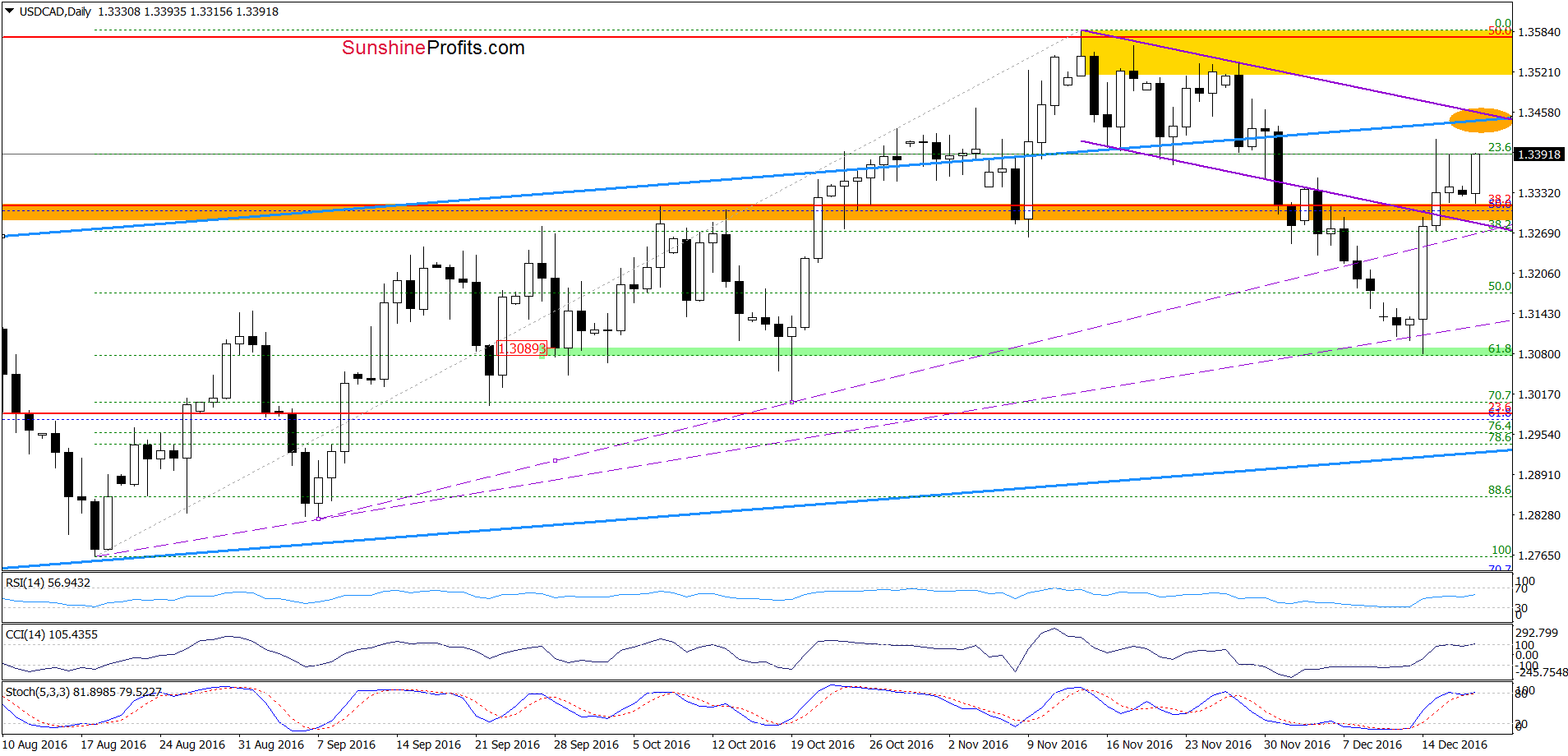Click the 1.29540 price axis label
The height and width of the screenshot is (756, 1568).
[1538, 435]
